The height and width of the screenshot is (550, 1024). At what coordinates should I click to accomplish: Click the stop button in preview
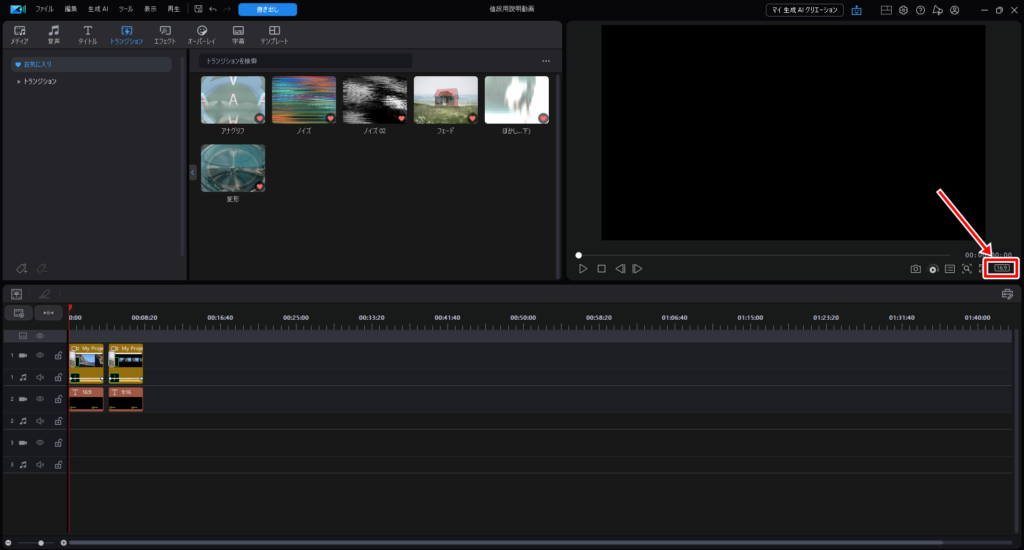click(x=601, y=268)
